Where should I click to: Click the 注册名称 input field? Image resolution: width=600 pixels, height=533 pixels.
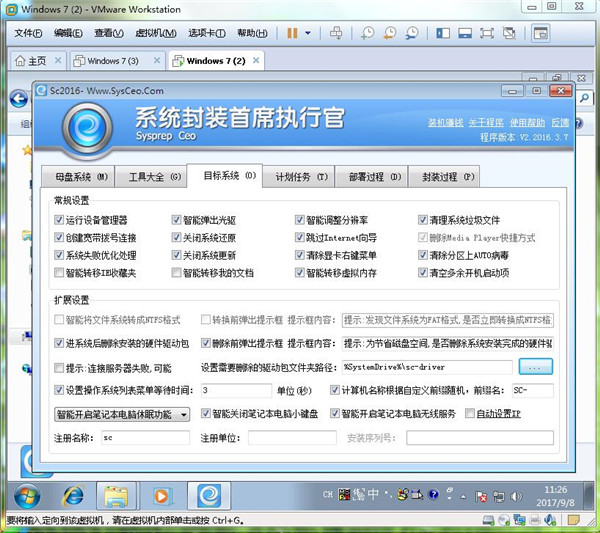click(x=145, y=438)
